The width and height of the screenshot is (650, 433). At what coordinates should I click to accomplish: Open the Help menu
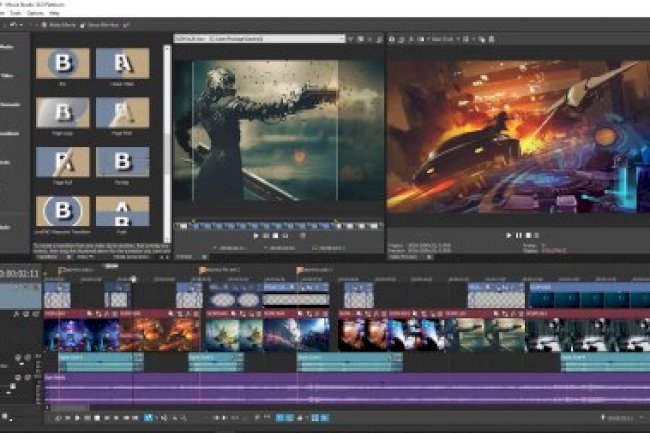click(x=55, y=13)
